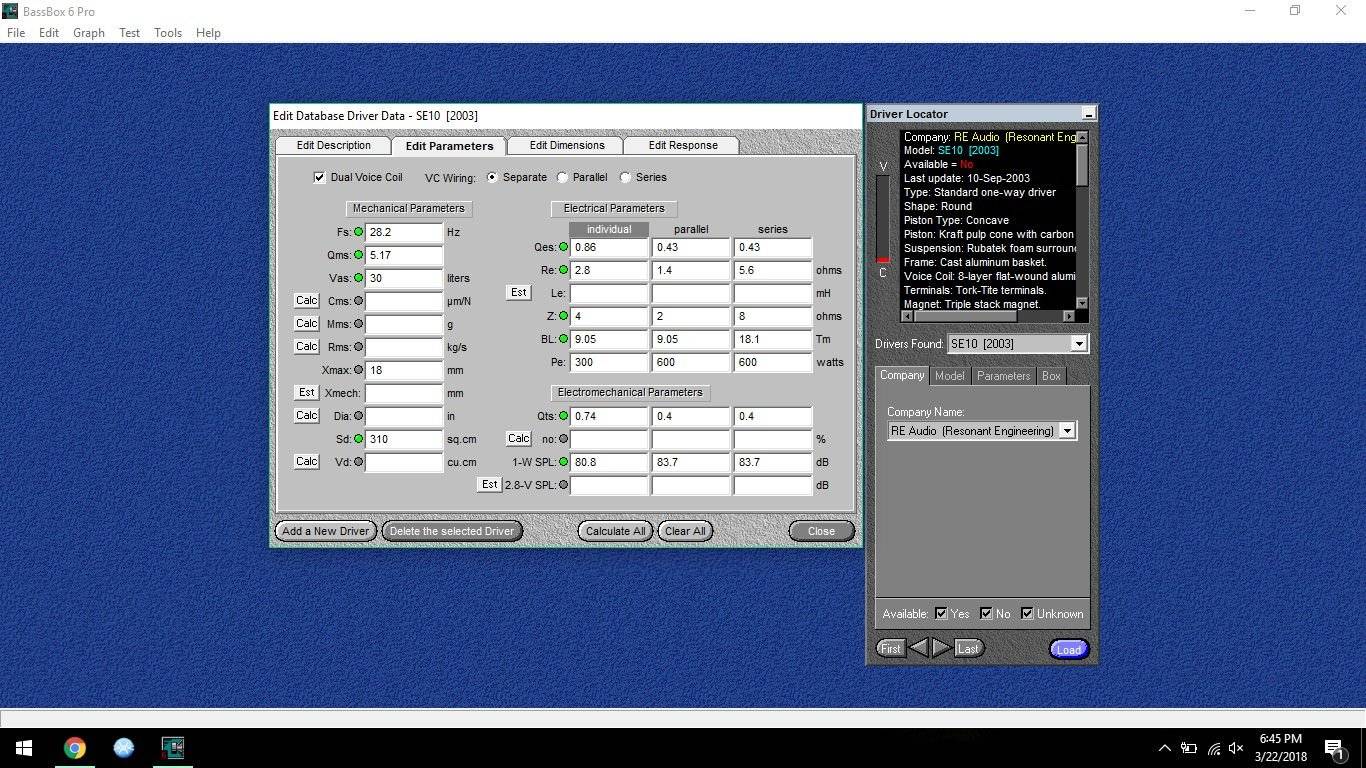Image resolution: width=1366 pixels, height=768 pixels.
Task: Switch to the Edit Description tab
Action: click(334, 145)
